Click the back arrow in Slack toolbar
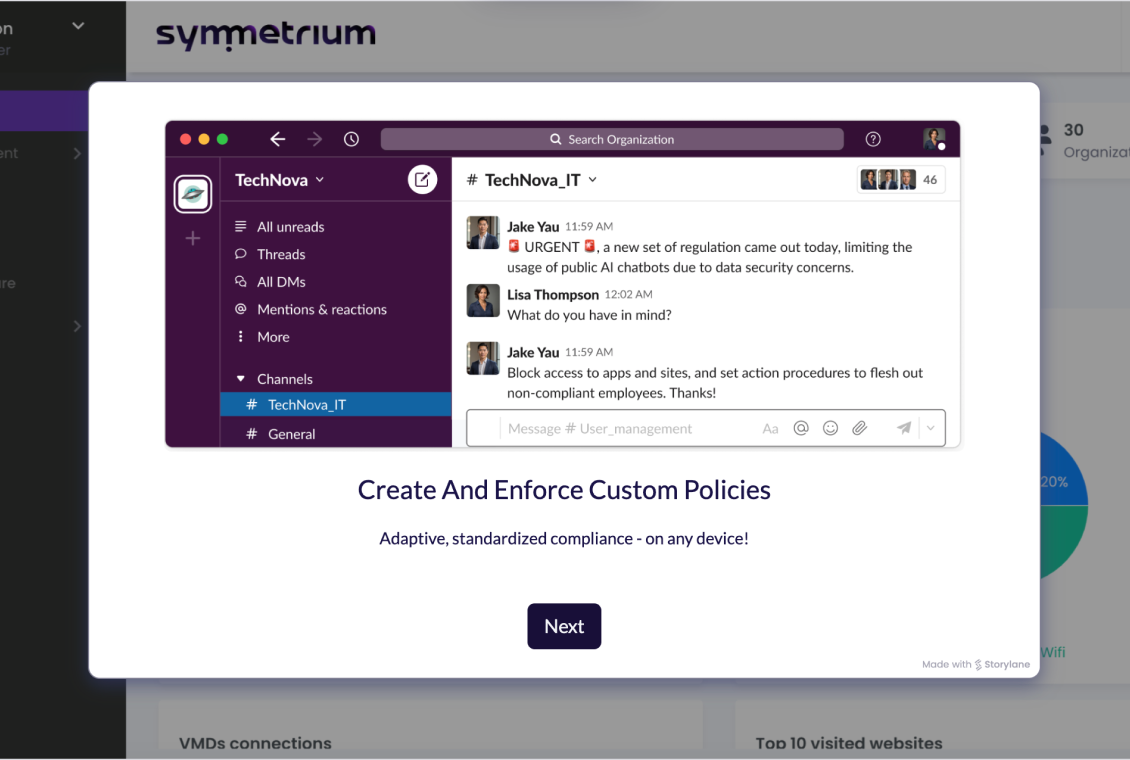The image size is (1130, 760). coord(277,139)
